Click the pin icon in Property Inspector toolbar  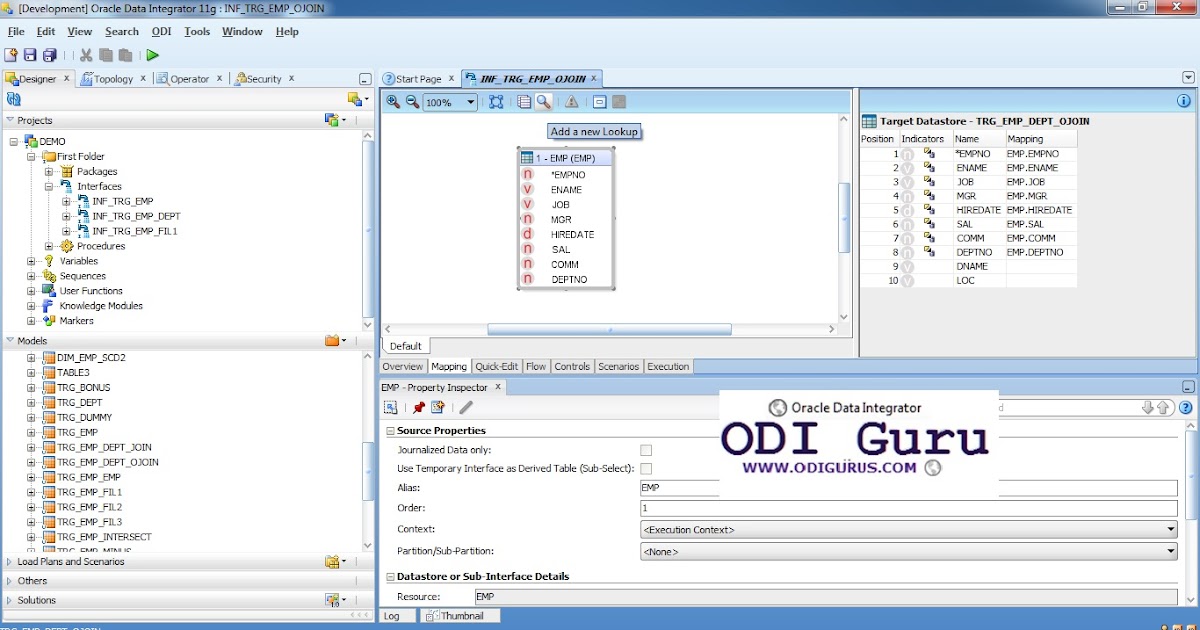click(x=419, y=407)
